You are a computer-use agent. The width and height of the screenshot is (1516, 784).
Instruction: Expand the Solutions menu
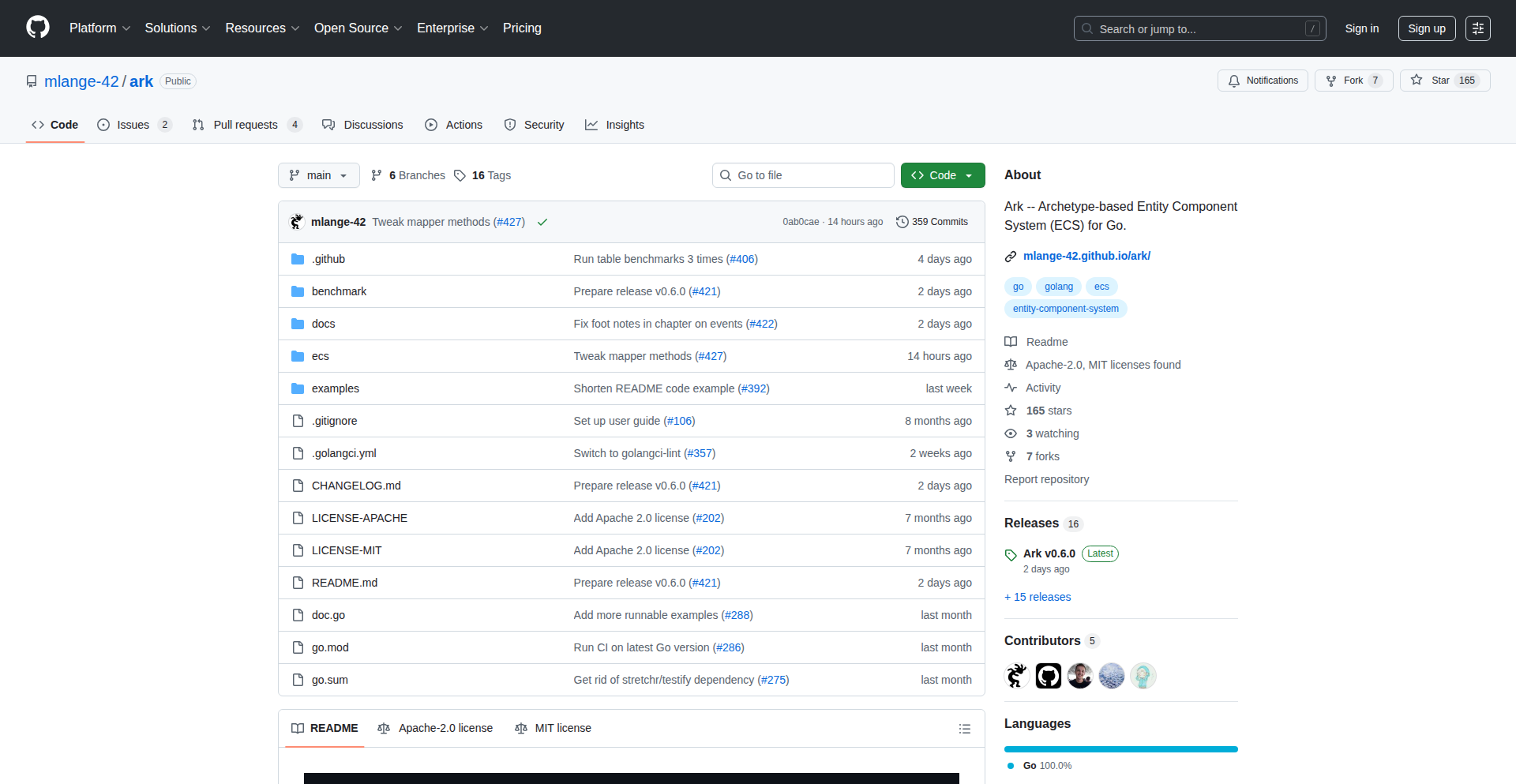click(178, 28)
